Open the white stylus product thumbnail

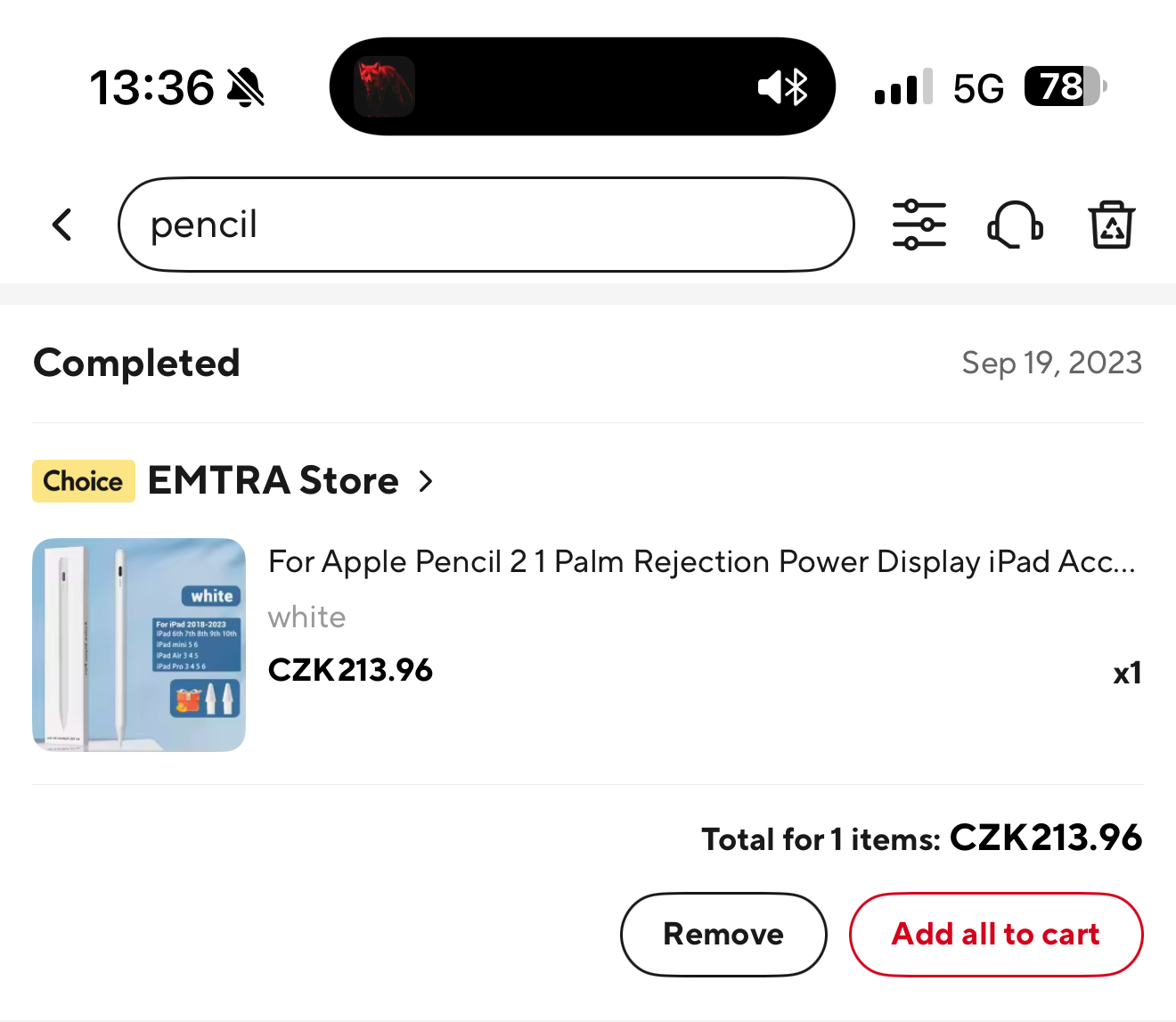[139, 645]
